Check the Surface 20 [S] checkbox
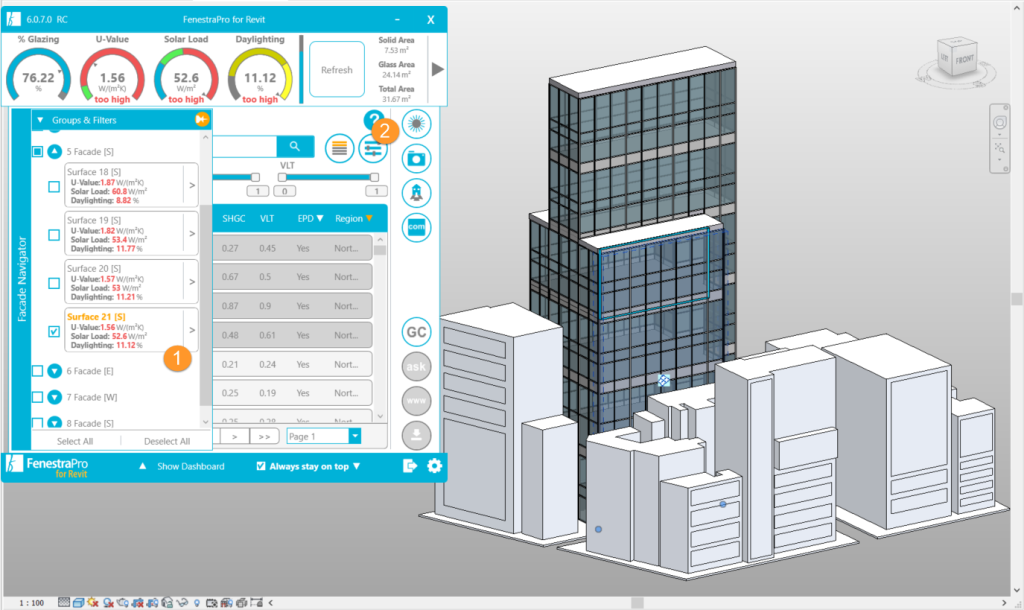1024x610 pixels. (x=54, y=283)
